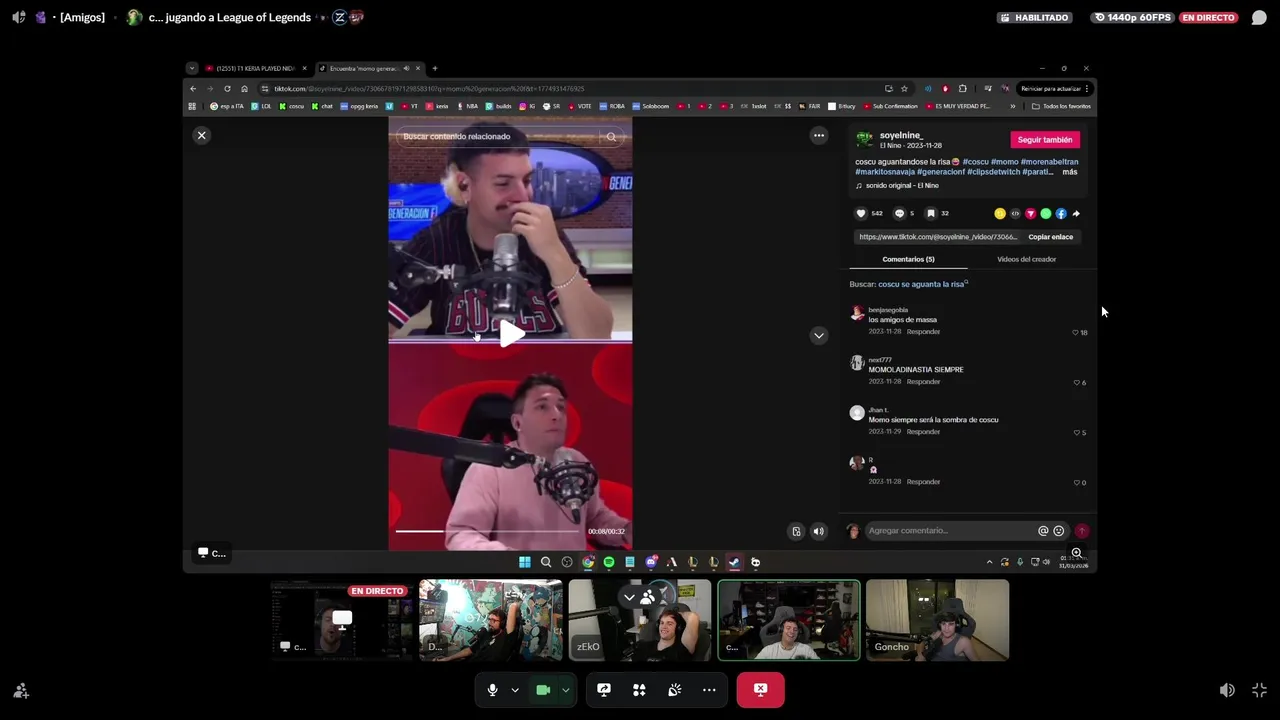Click the HABILITADO status badge
Viewport: 1280px width, 720px height.
point(1034,17)
